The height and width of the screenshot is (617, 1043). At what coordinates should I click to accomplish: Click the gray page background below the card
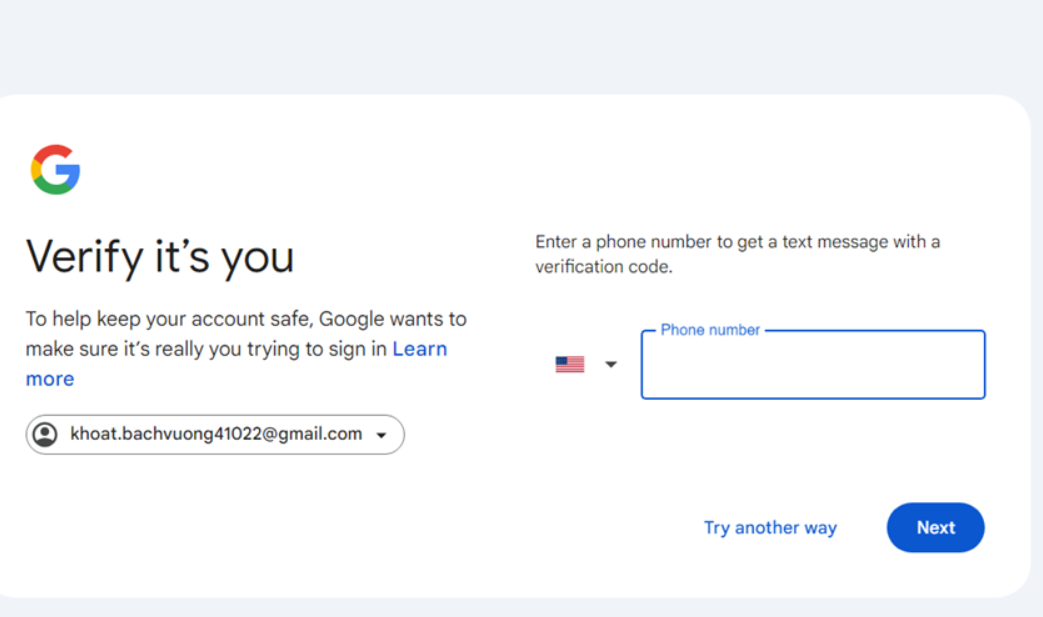(500, 608)
